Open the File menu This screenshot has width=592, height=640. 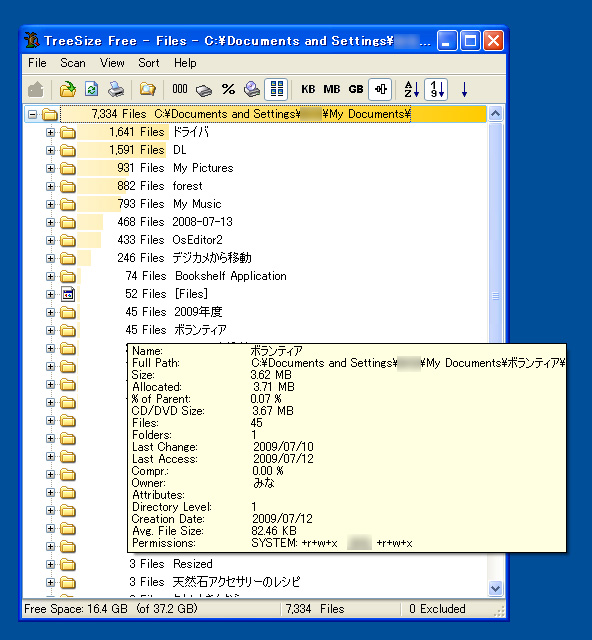(x=37, y=63)
